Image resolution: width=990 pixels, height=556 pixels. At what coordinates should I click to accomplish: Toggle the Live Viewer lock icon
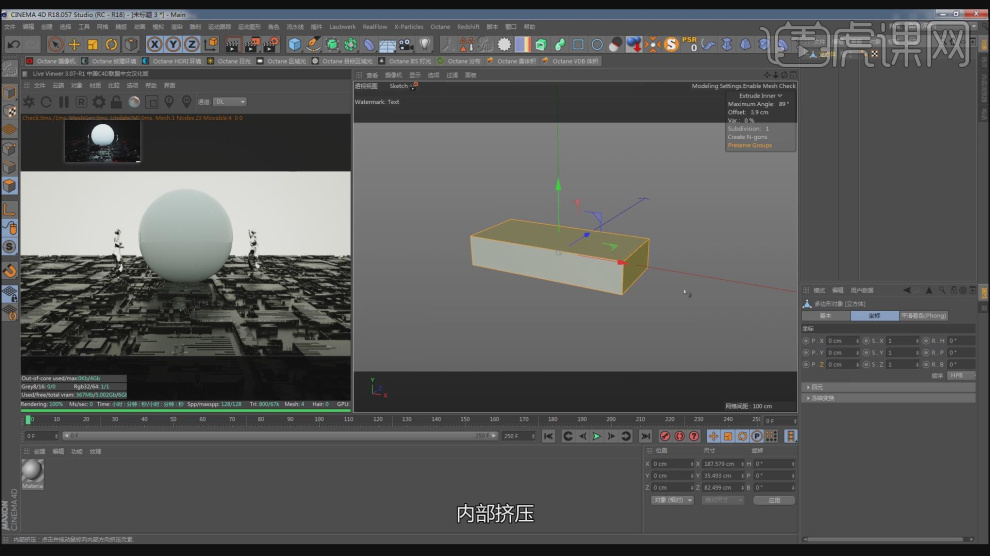coord(116,102)
